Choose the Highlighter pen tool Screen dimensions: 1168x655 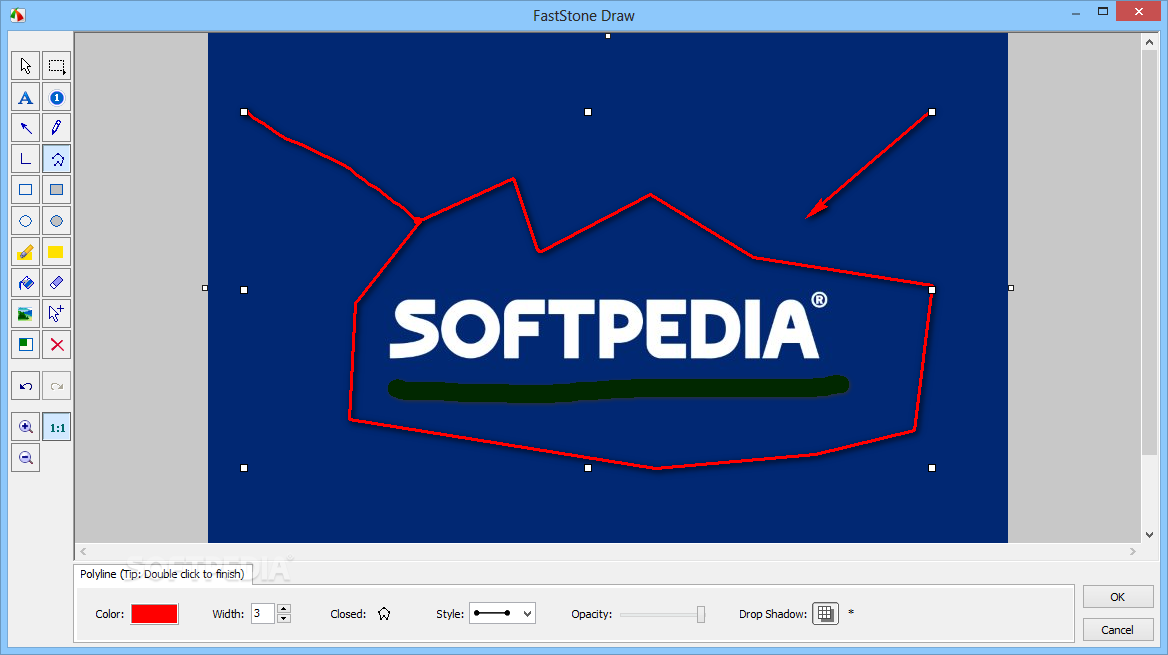[25, 252]
